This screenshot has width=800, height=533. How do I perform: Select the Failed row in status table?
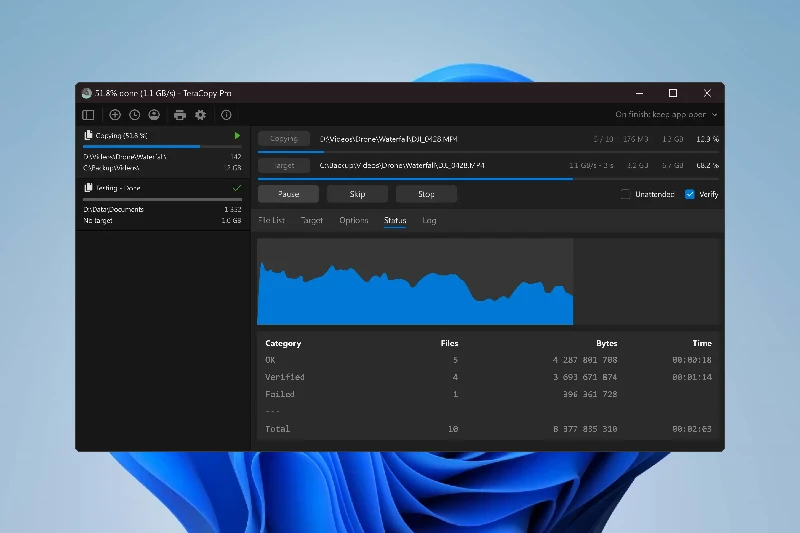pos(488,394)
